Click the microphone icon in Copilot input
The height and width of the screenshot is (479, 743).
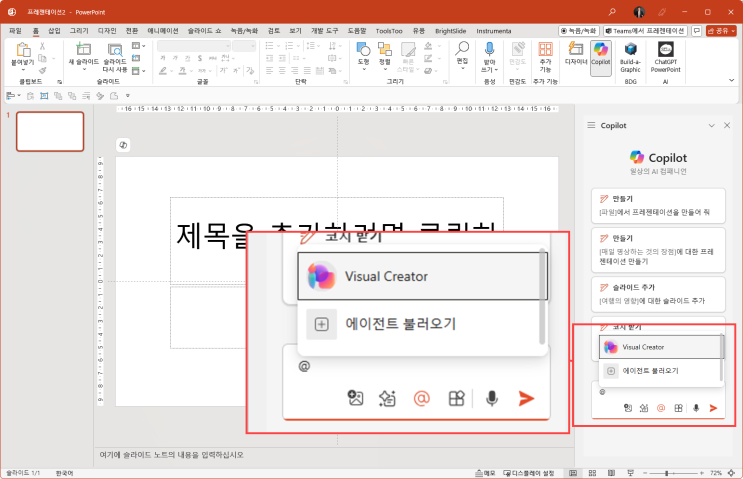(696, 408)
